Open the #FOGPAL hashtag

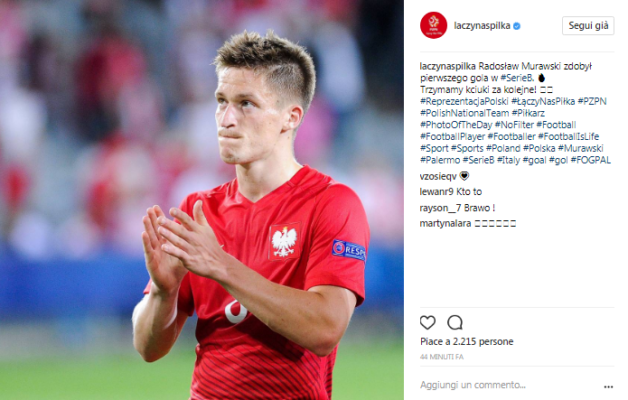(591, 160)
